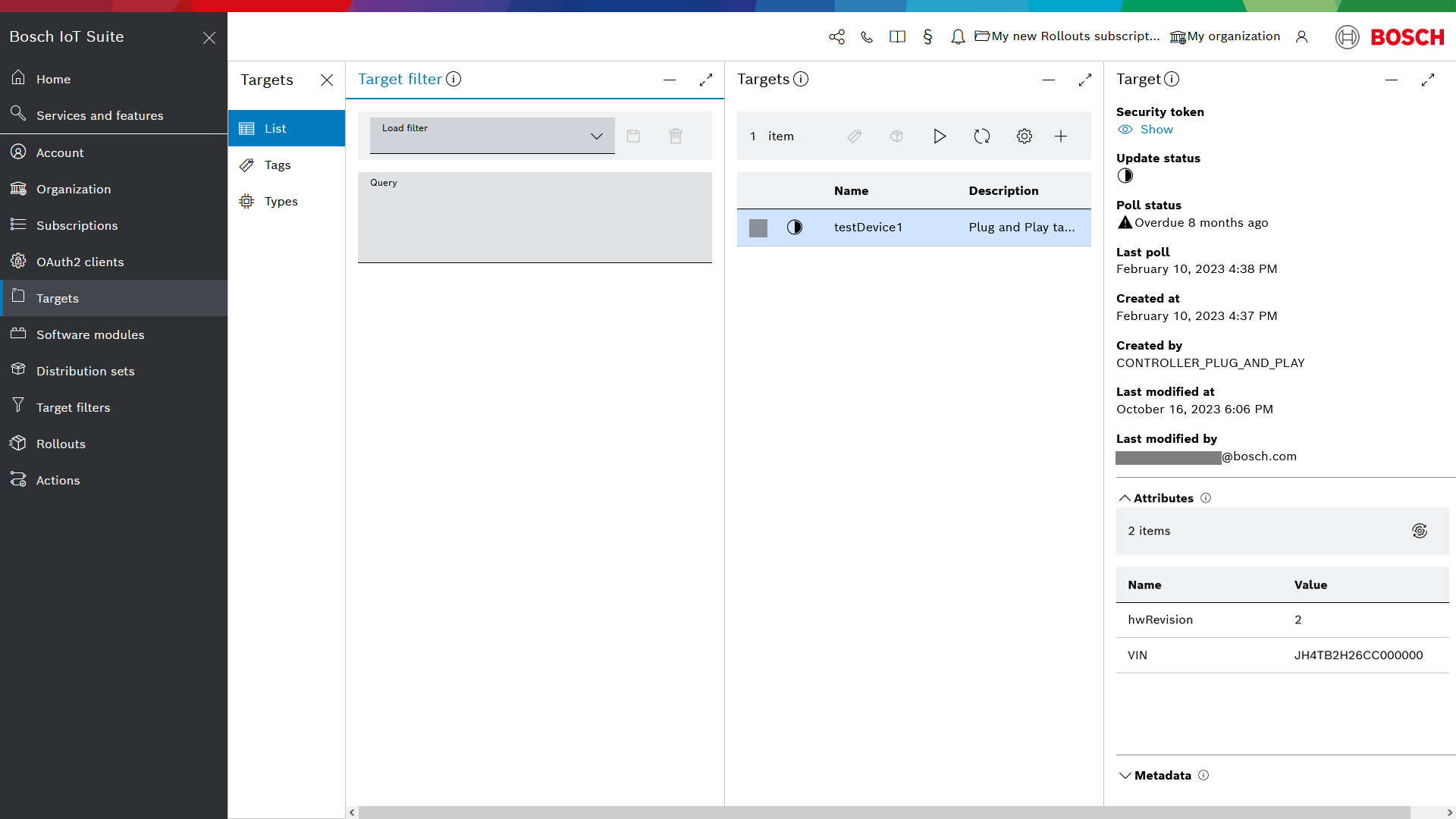Click the notification bell icon
Viewport: 1456px width, 819px height.
tap(958, 37)
